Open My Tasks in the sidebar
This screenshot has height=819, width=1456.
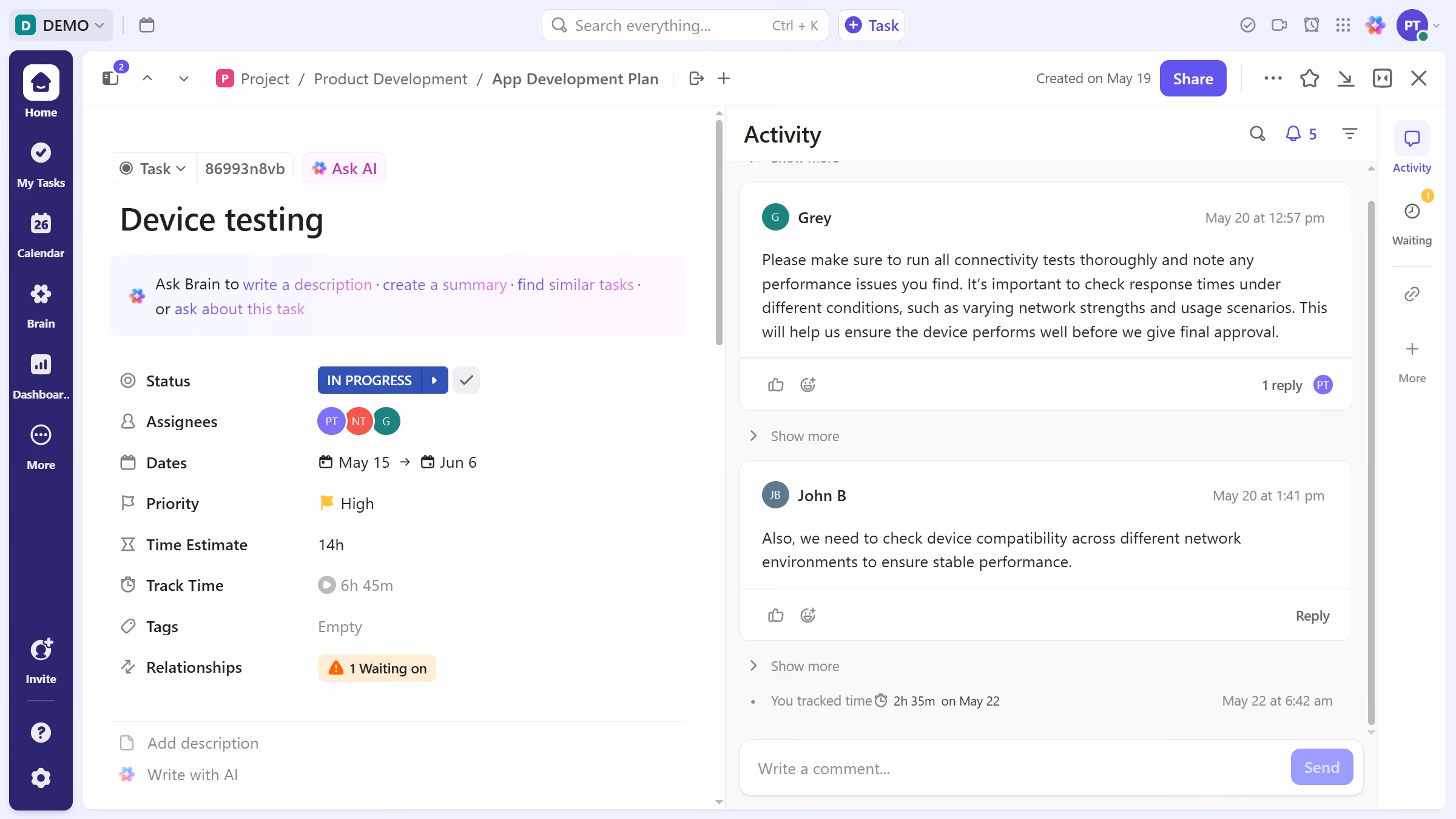click(41, 164)
